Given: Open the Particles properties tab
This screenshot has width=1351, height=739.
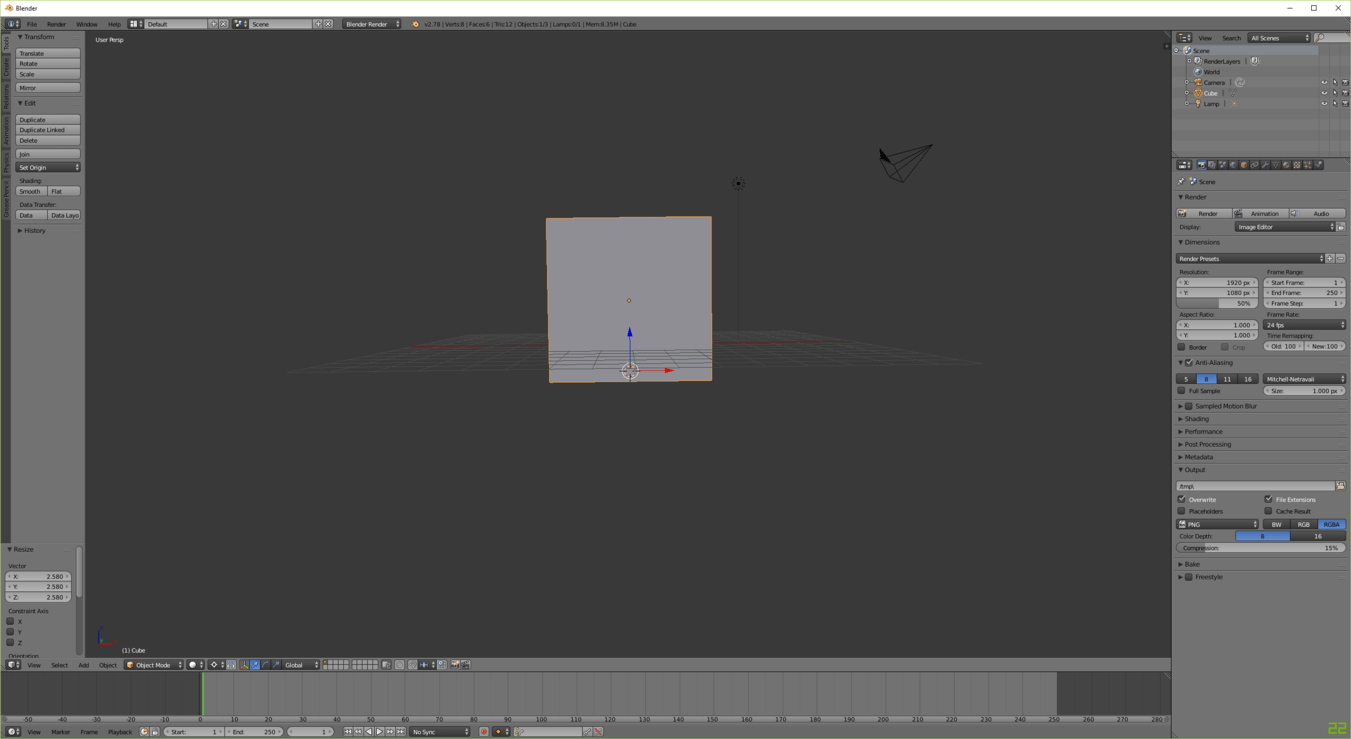Looking at the screenshot, I should click(1307, 165).
